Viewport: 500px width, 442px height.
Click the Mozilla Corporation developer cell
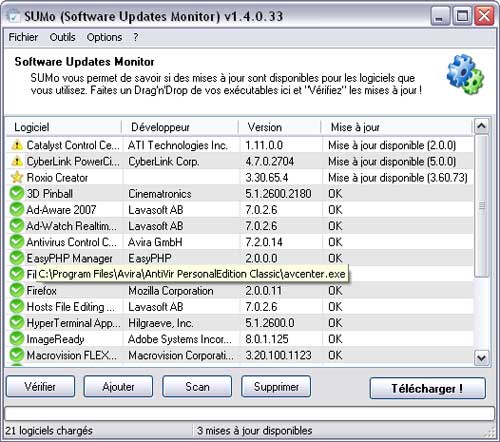click(x=171, y=291)
